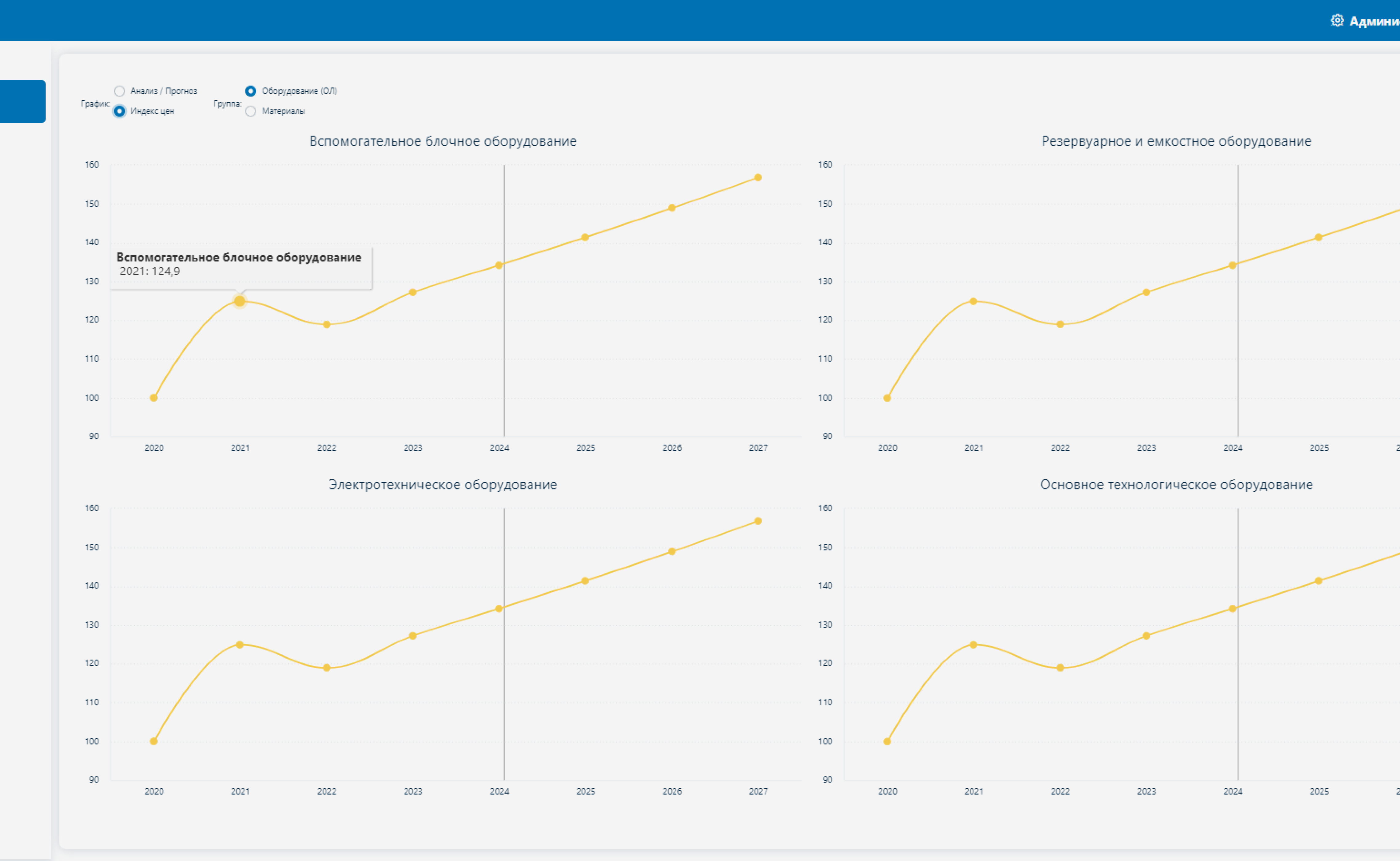Open the Админи menu in header

[1374, 21]
